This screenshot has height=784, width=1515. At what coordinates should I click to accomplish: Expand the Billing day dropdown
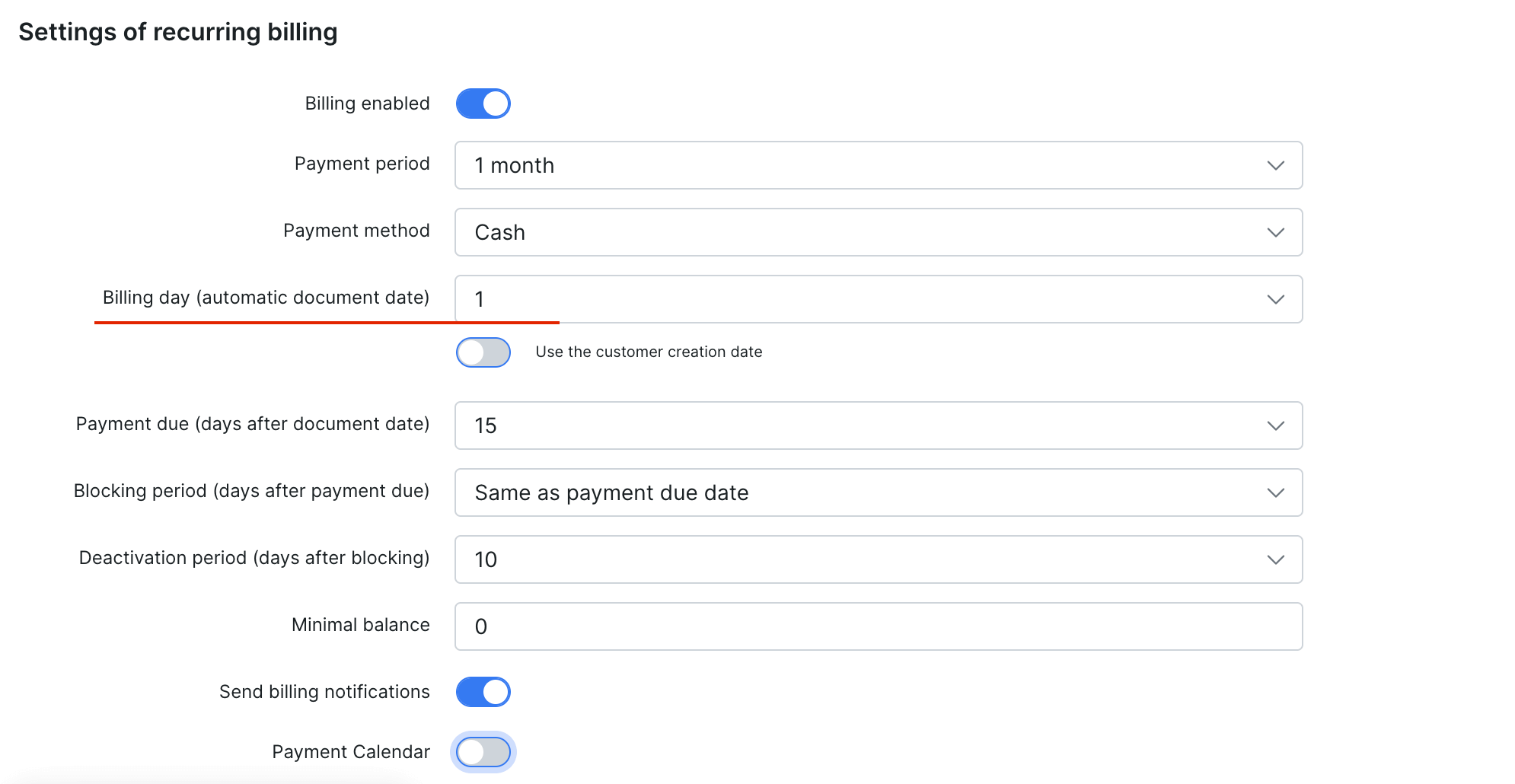click(879, 299)
